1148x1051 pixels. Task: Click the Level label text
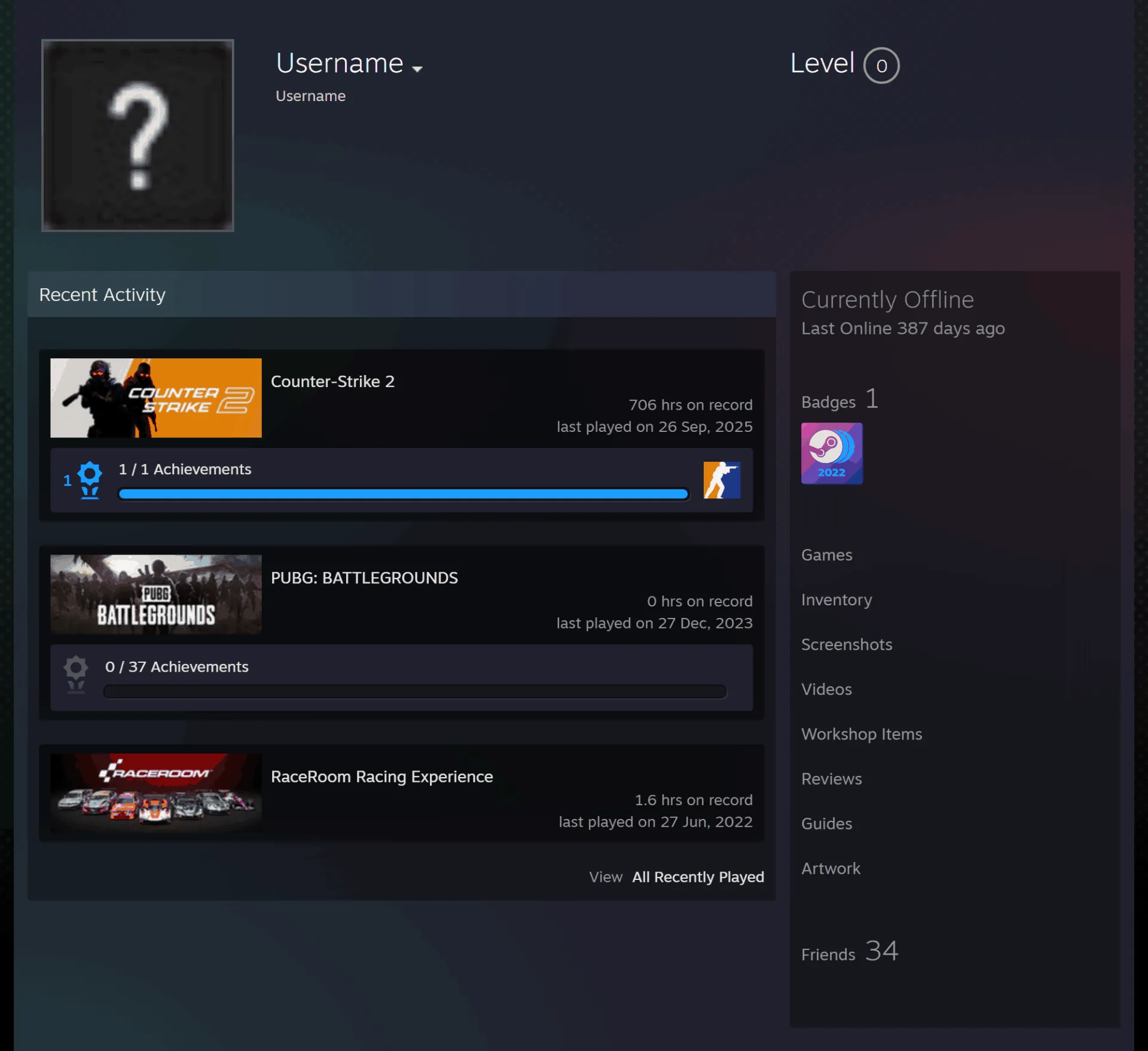(x=822, y=63)
